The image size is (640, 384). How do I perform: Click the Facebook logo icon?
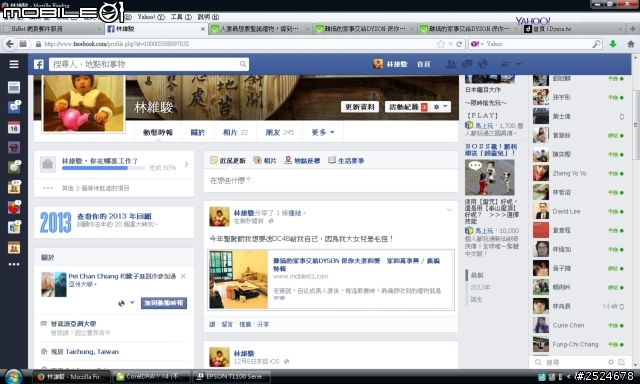click(38, 64)
